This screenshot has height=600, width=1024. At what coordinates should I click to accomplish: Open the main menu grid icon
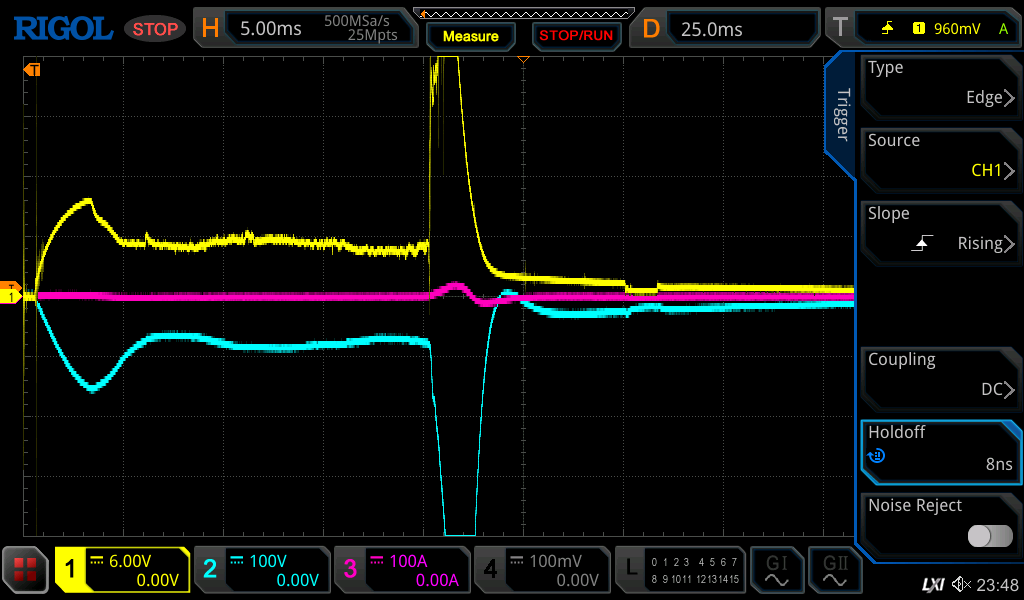[26, 570]
